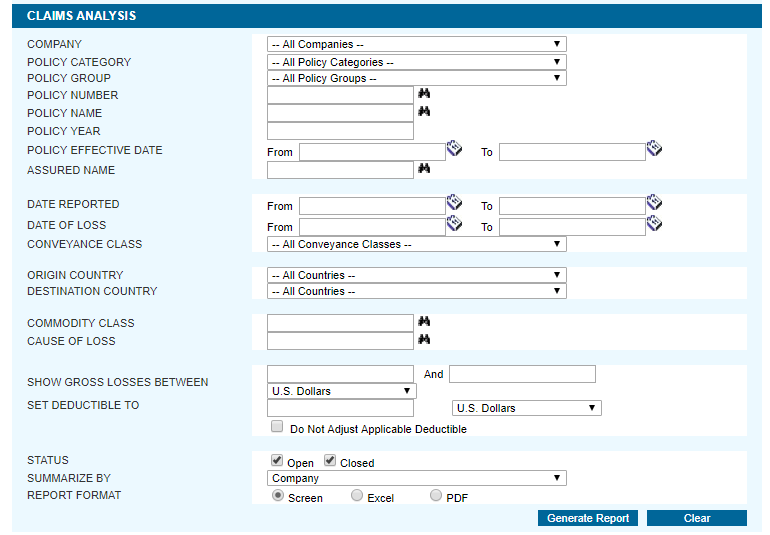
Task: Enable Do Not Adjust Applicable Deductible
Action: coord(278,427)
